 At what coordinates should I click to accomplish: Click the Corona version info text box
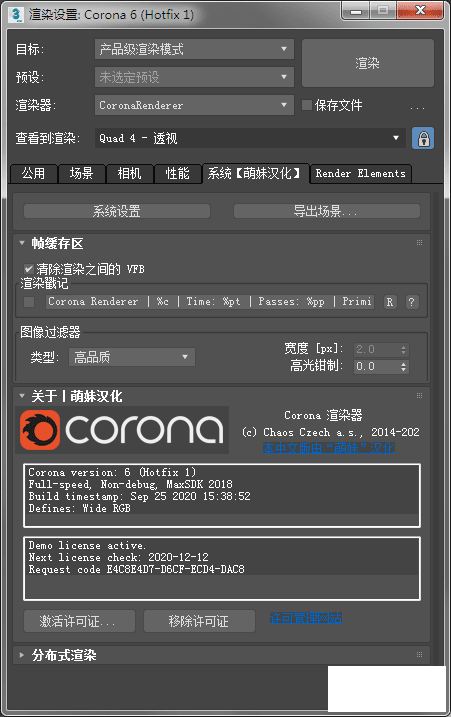(x=222, y=495)
